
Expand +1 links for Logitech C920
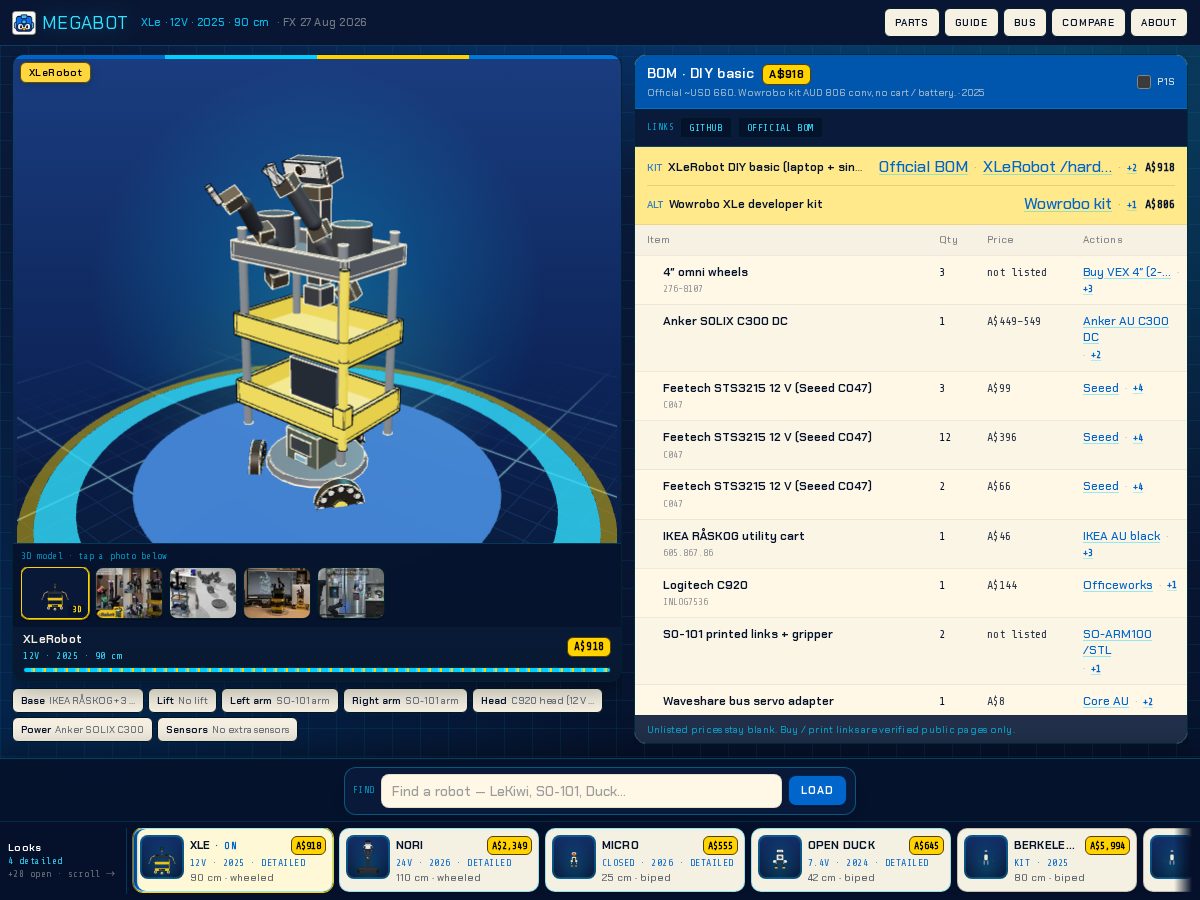point(1172,585)
